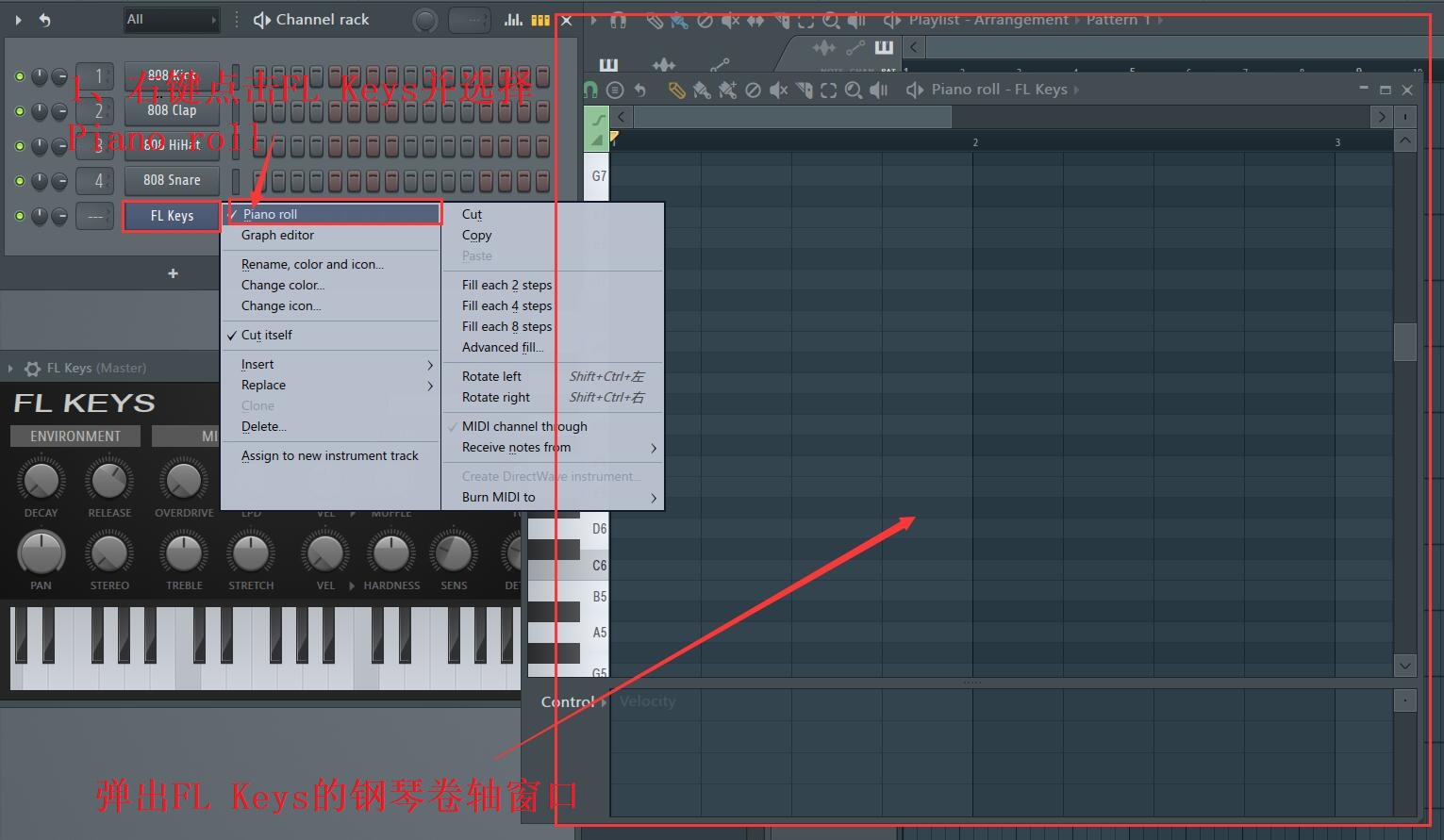1444x840 pixels.
Task: Open the FL Keys plugin gear settings
Action: point(32,368)
